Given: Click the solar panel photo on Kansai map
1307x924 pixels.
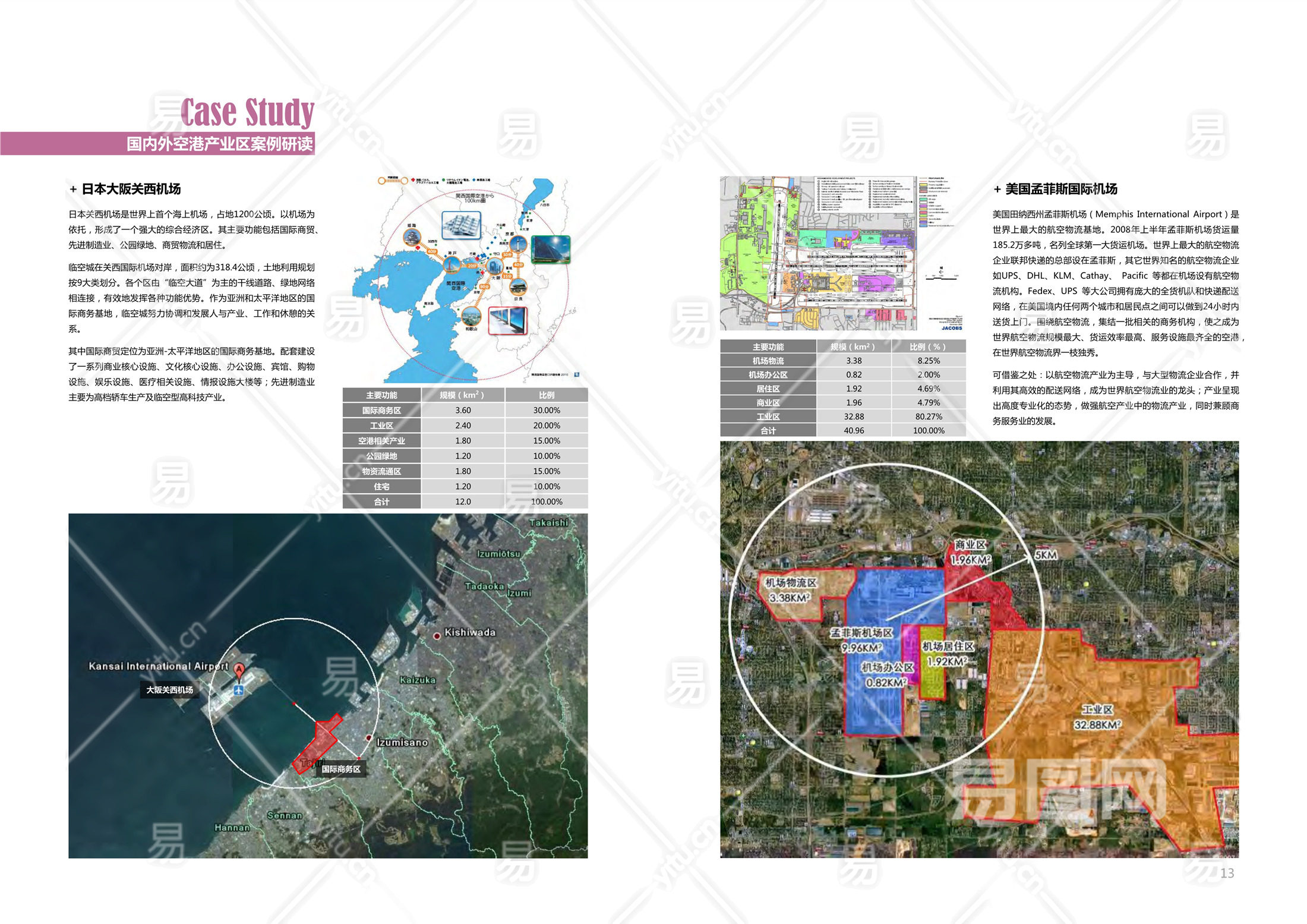Looking at the screenshot, I should pos(551,249).
